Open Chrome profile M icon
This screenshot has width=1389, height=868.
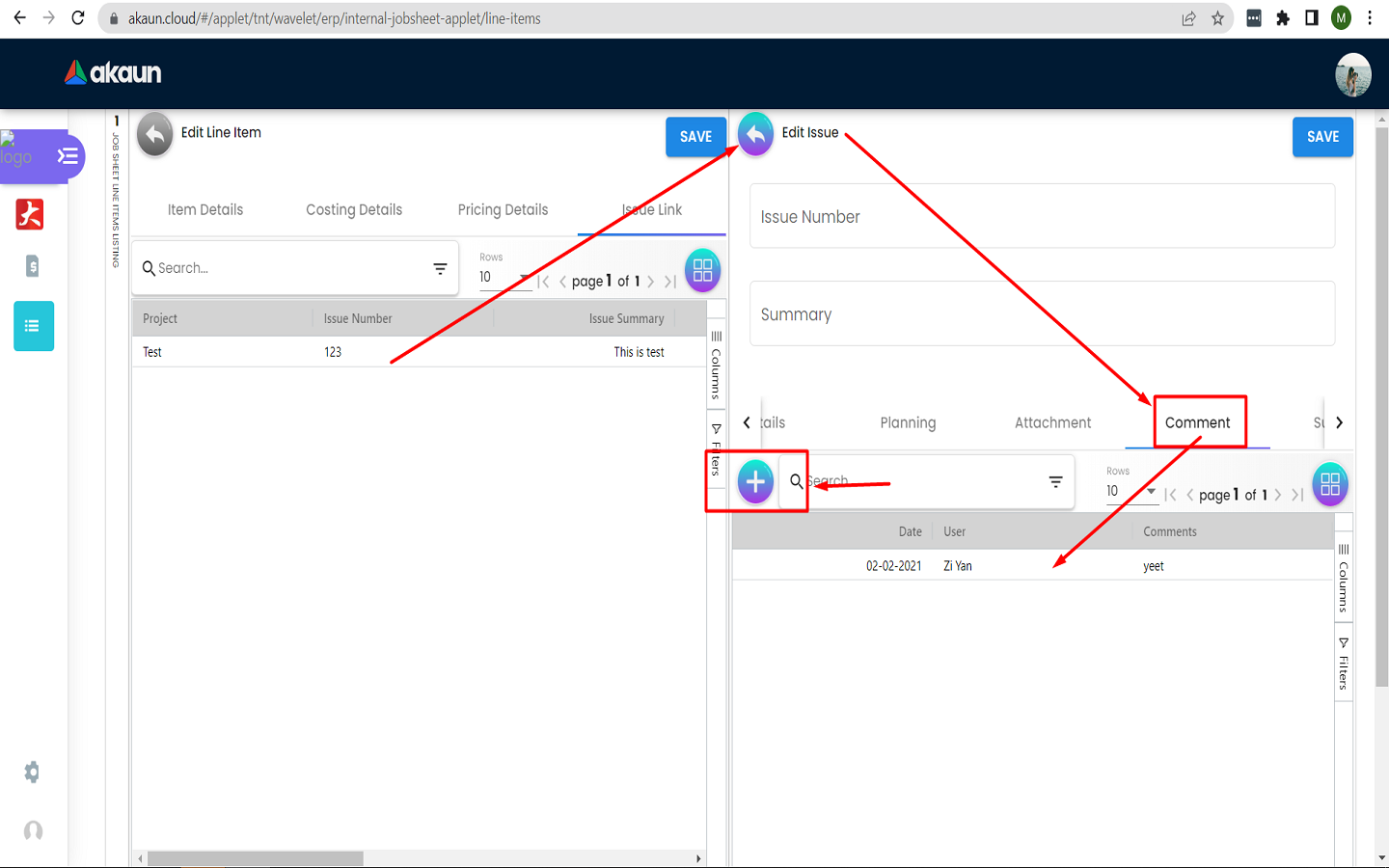pyautogui.click(x=1342, y=18)
